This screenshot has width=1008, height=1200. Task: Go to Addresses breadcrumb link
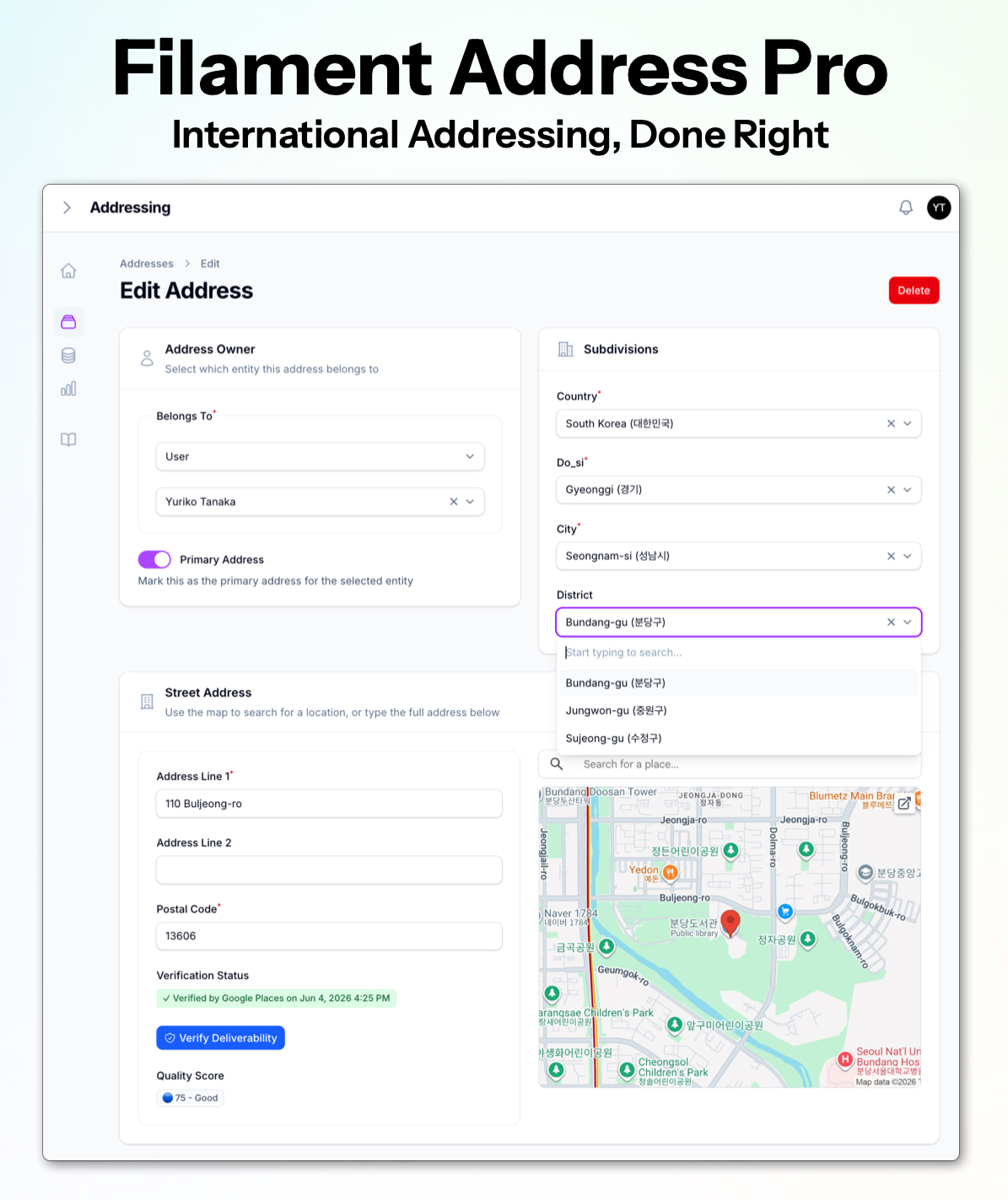click(x=147, y=264)
